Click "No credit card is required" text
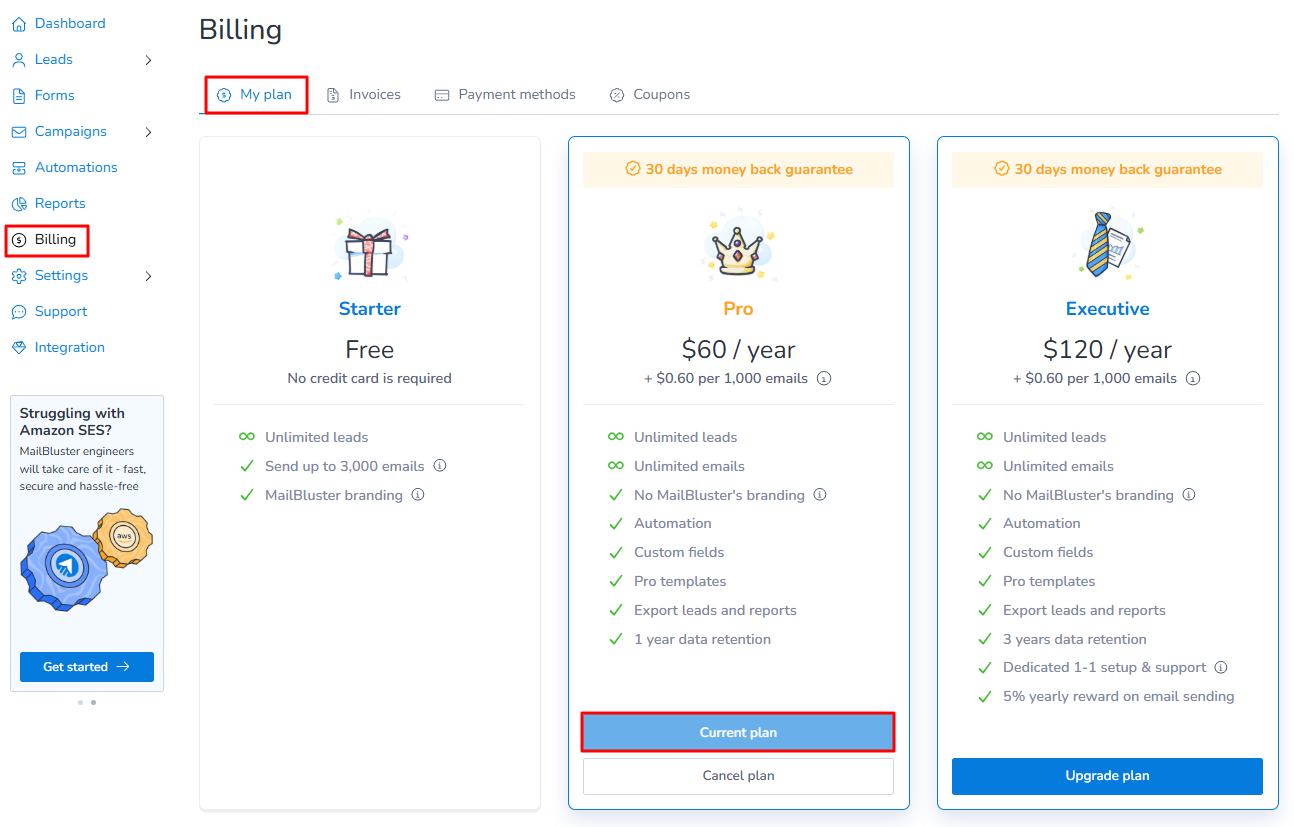1294x827 pixels. click(x=369, y=379)
